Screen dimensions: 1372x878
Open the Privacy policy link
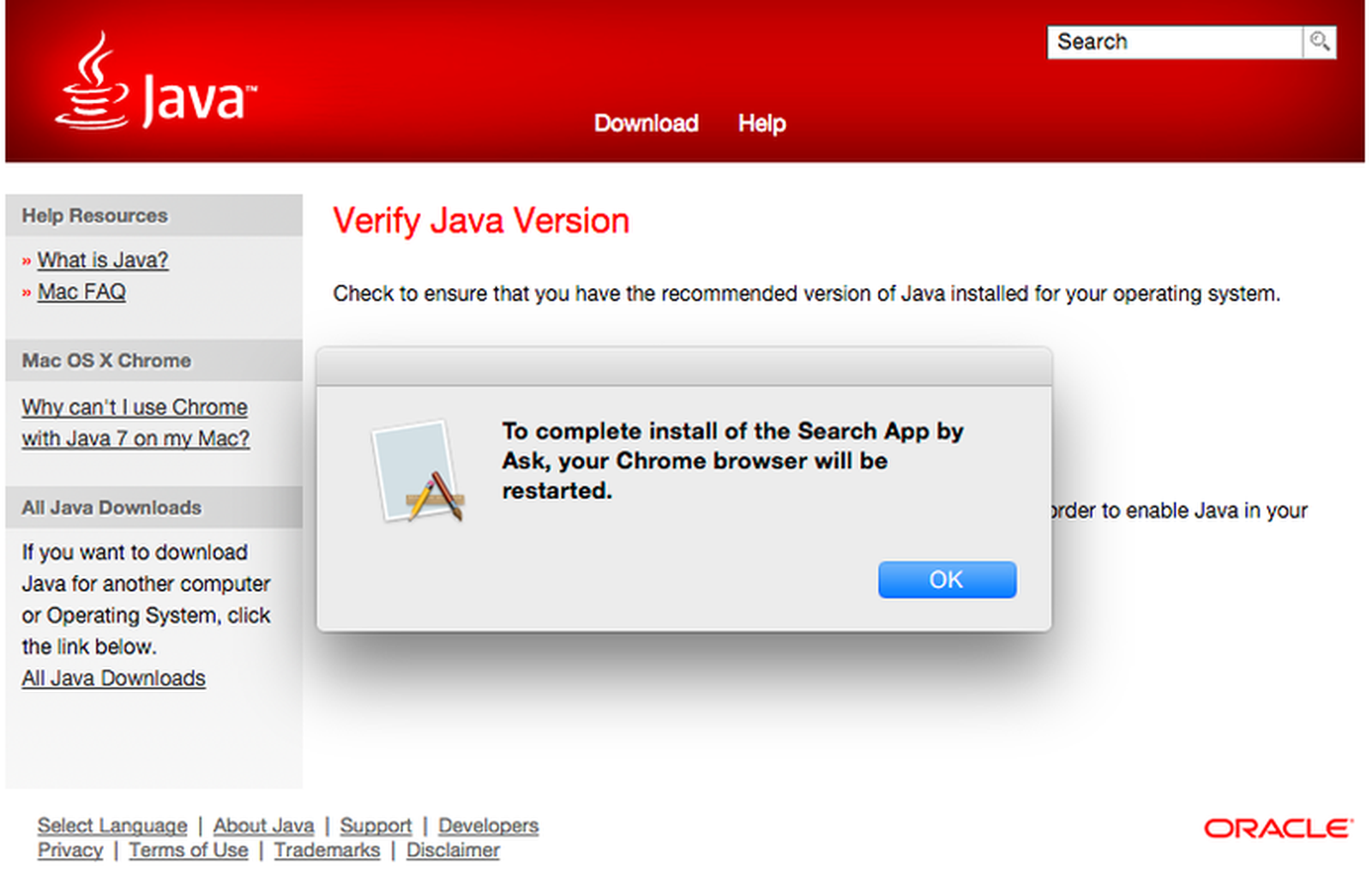[70, 851]
